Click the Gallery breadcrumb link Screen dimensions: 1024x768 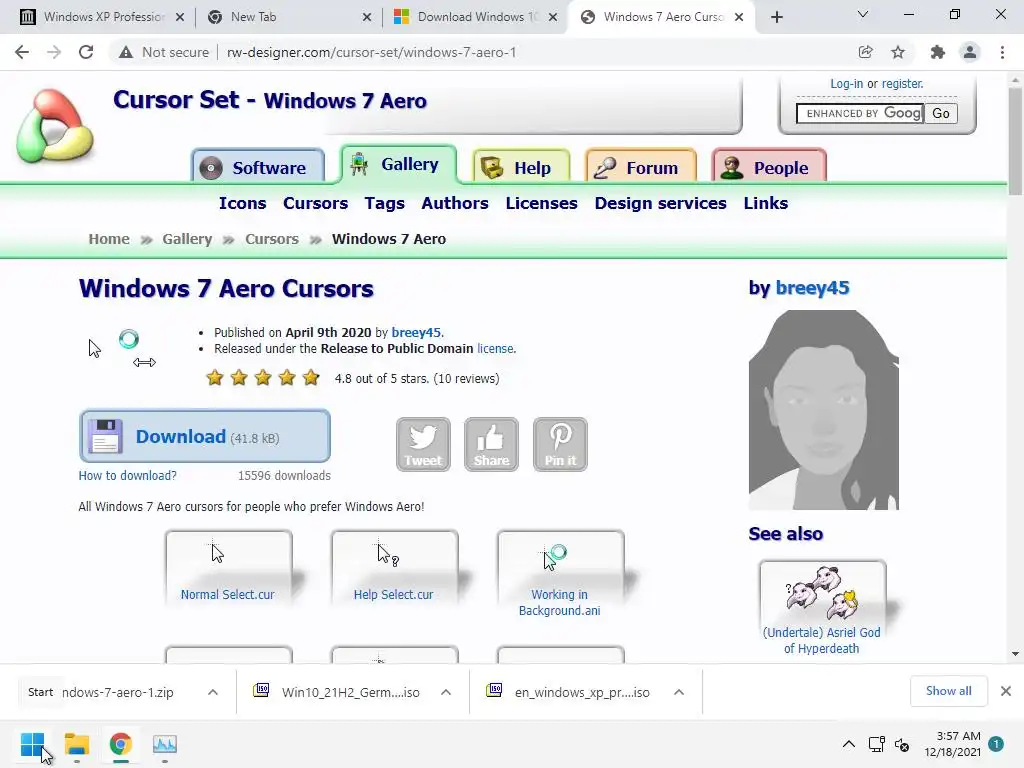(x=187, y=239)
